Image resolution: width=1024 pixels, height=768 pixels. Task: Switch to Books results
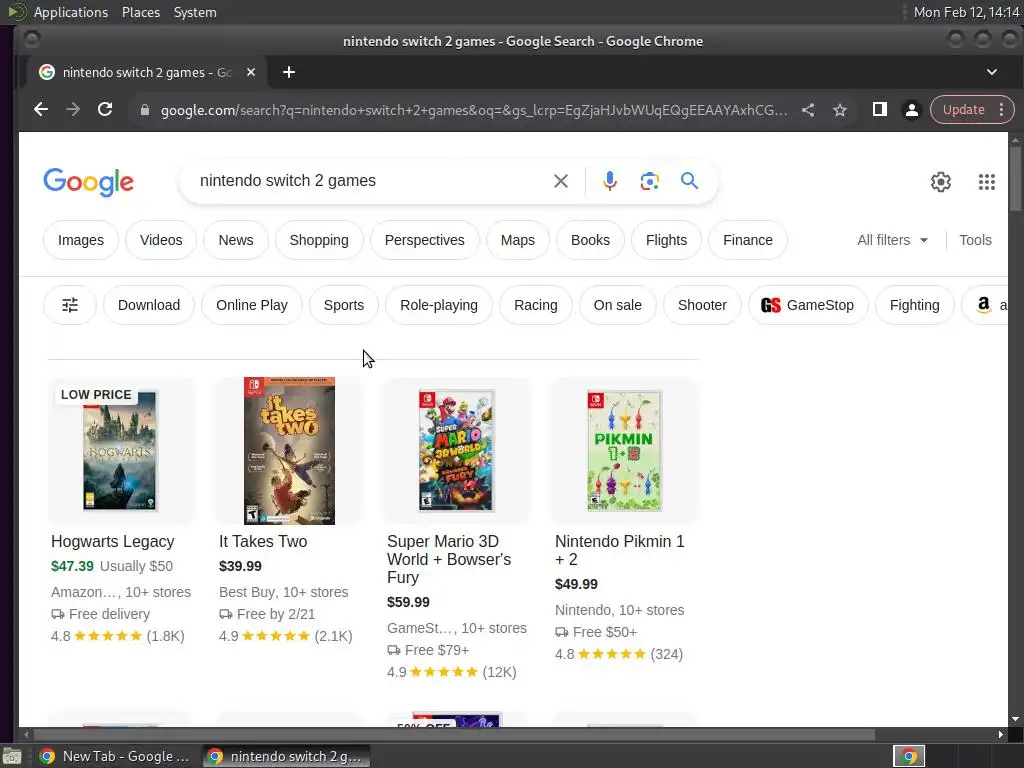click(590, 240)
